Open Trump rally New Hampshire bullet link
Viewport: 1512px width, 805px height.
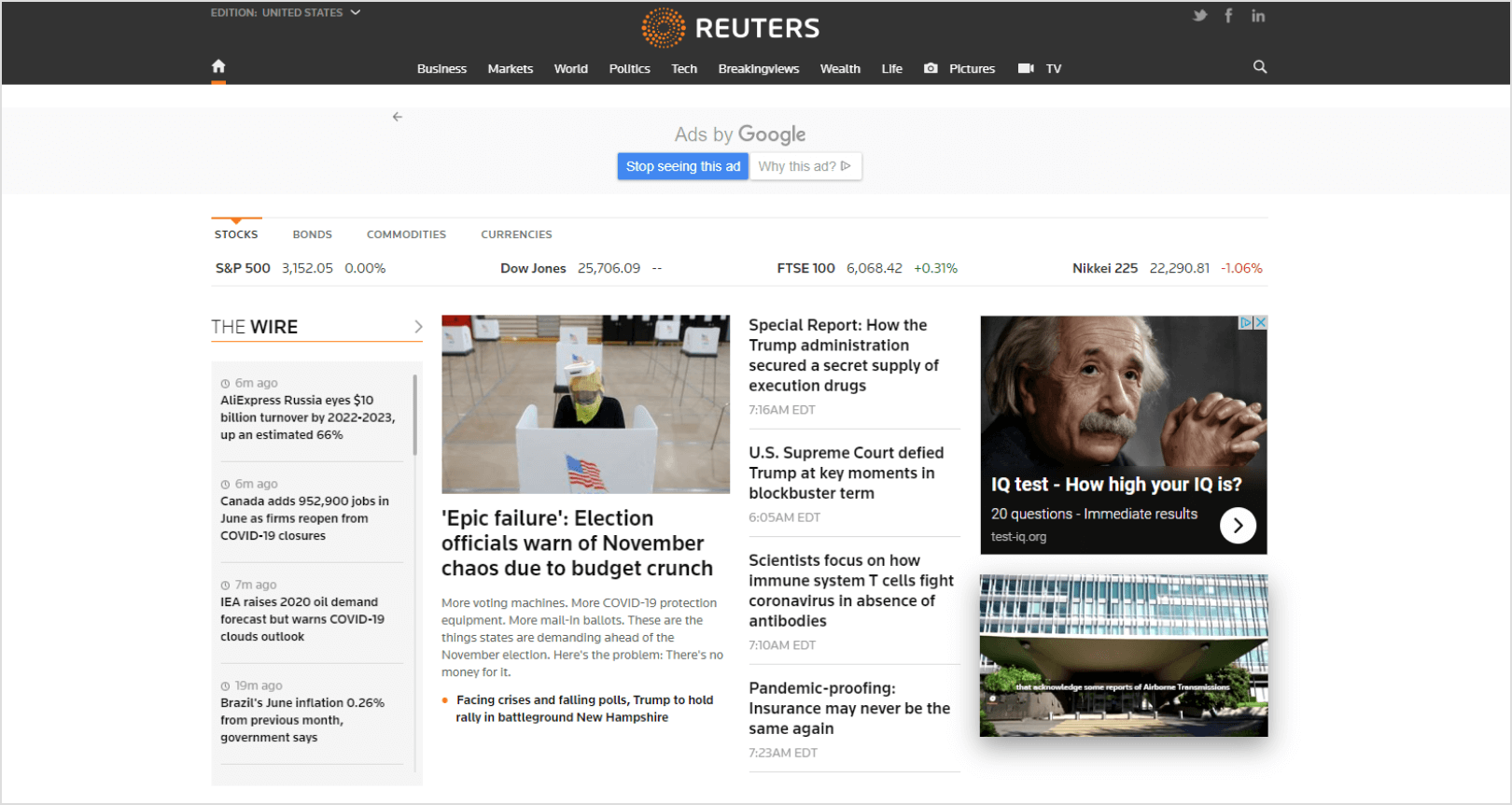(584, 709)
